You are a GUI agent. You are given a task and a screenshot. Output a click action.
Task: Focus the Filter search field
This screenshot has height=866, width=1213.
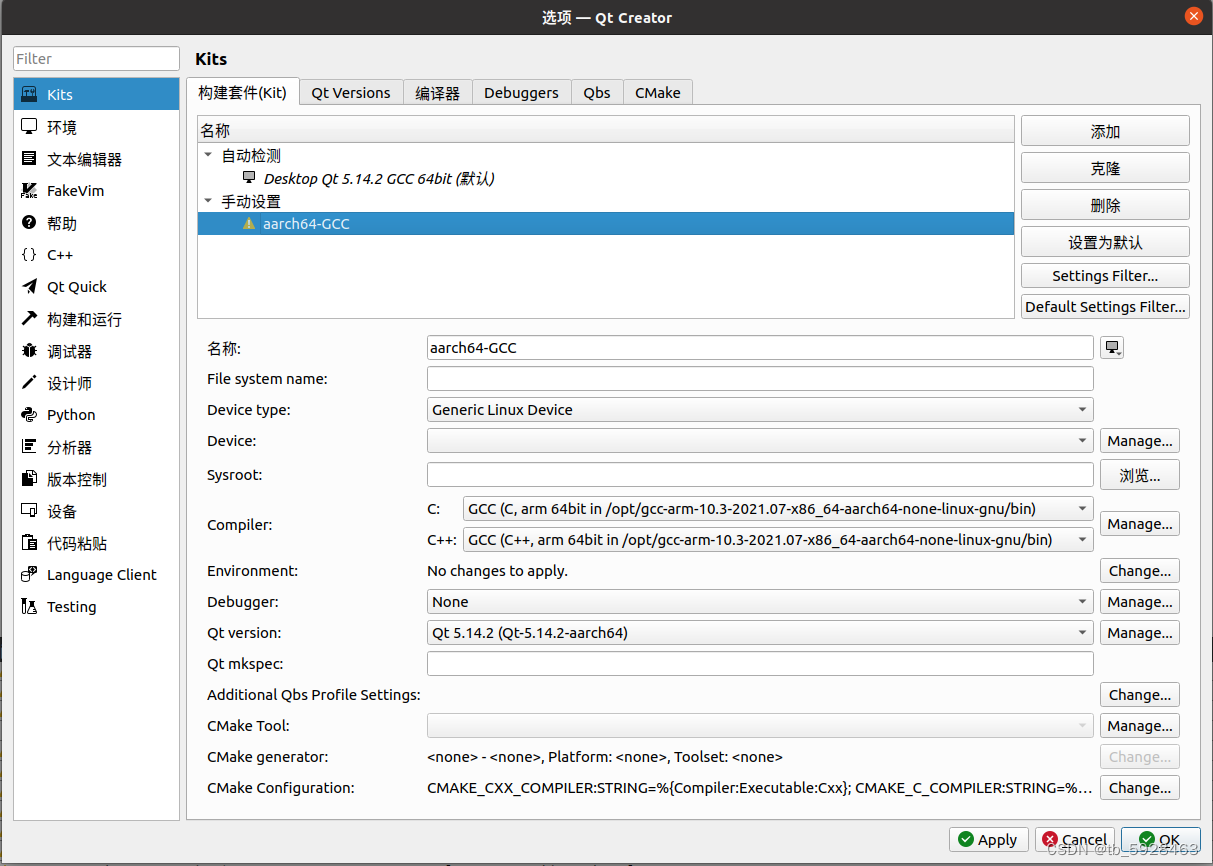pyautogui.click(x=96, y=59)
